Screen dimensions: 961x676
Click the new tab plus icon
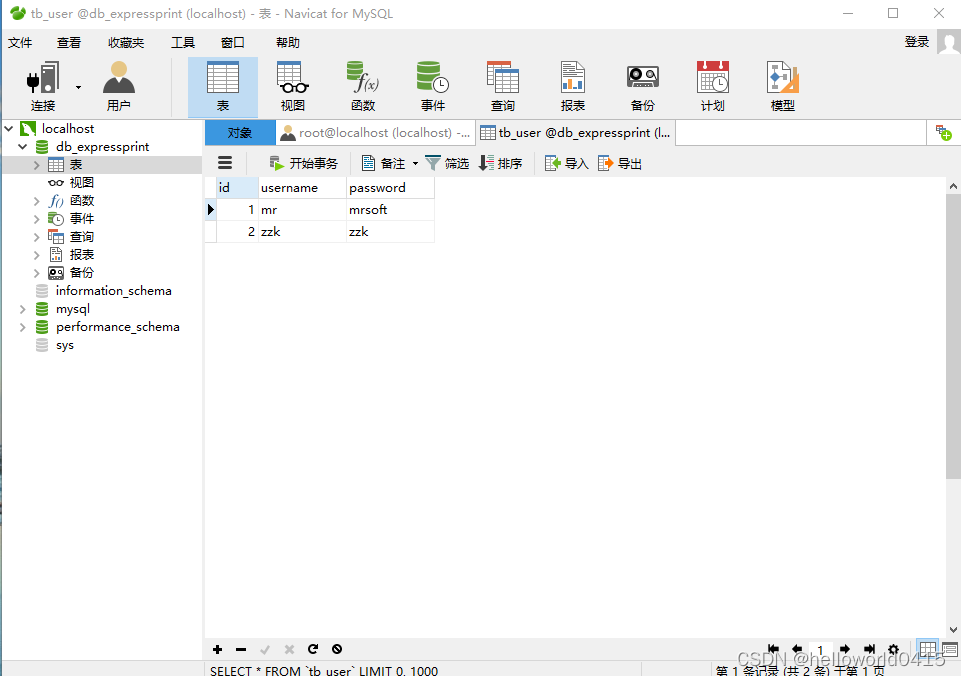tap(943, 132)
